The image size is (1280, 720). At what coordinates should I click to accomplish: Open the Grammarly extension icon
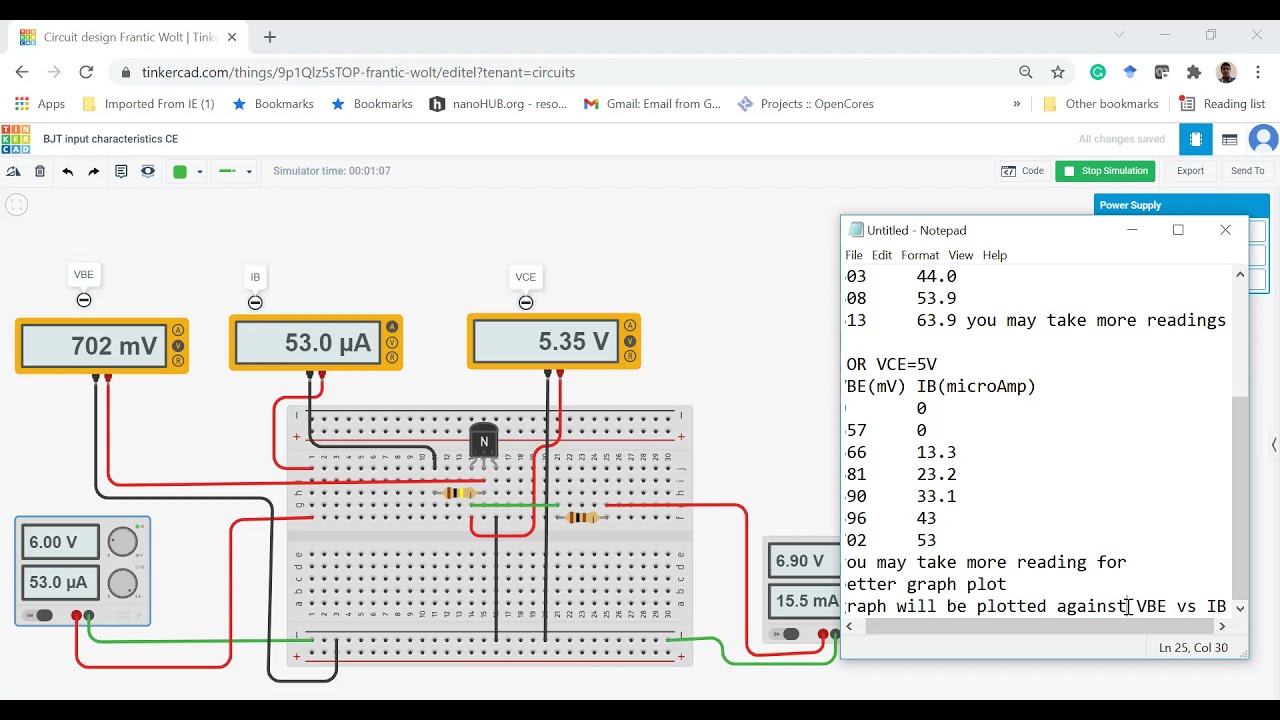tap(1098, 72)
